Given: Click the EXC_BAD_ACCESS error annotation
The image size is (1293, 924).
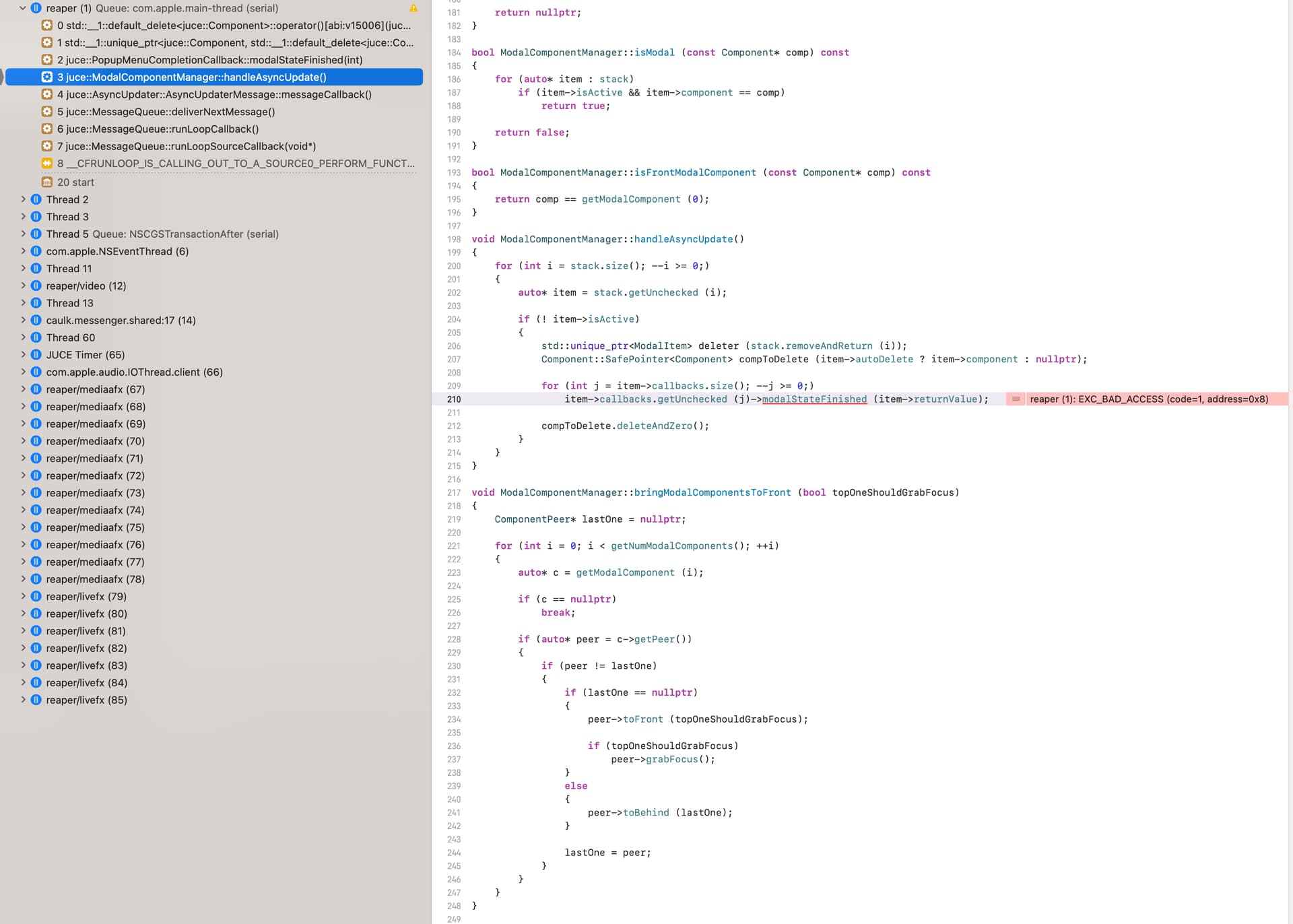Looking at the screenshot, I should pos(1148,399).
